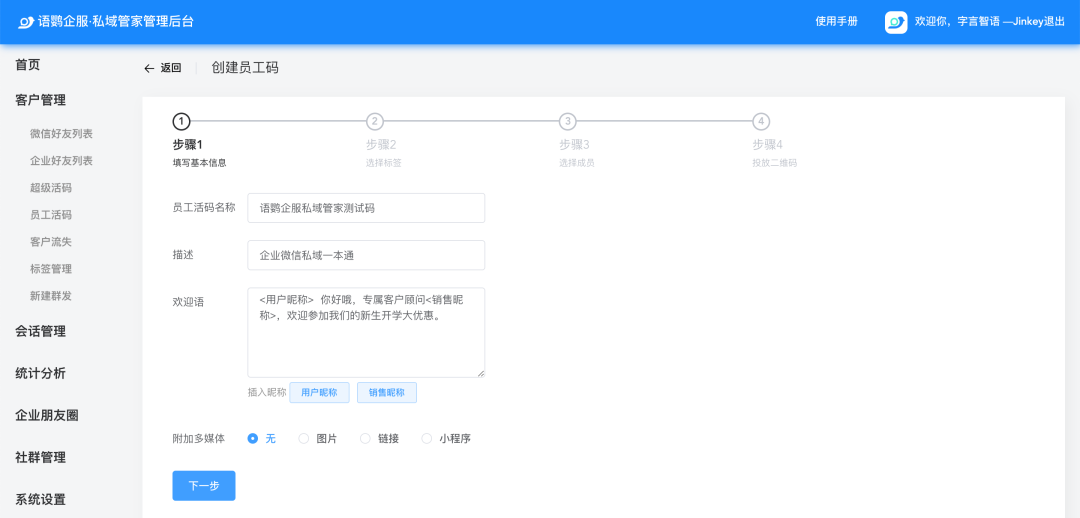This screenshot has width=1080, height=518.
Task: Click the 员工活码名称 input field
Action: click(x=366, y=208)
